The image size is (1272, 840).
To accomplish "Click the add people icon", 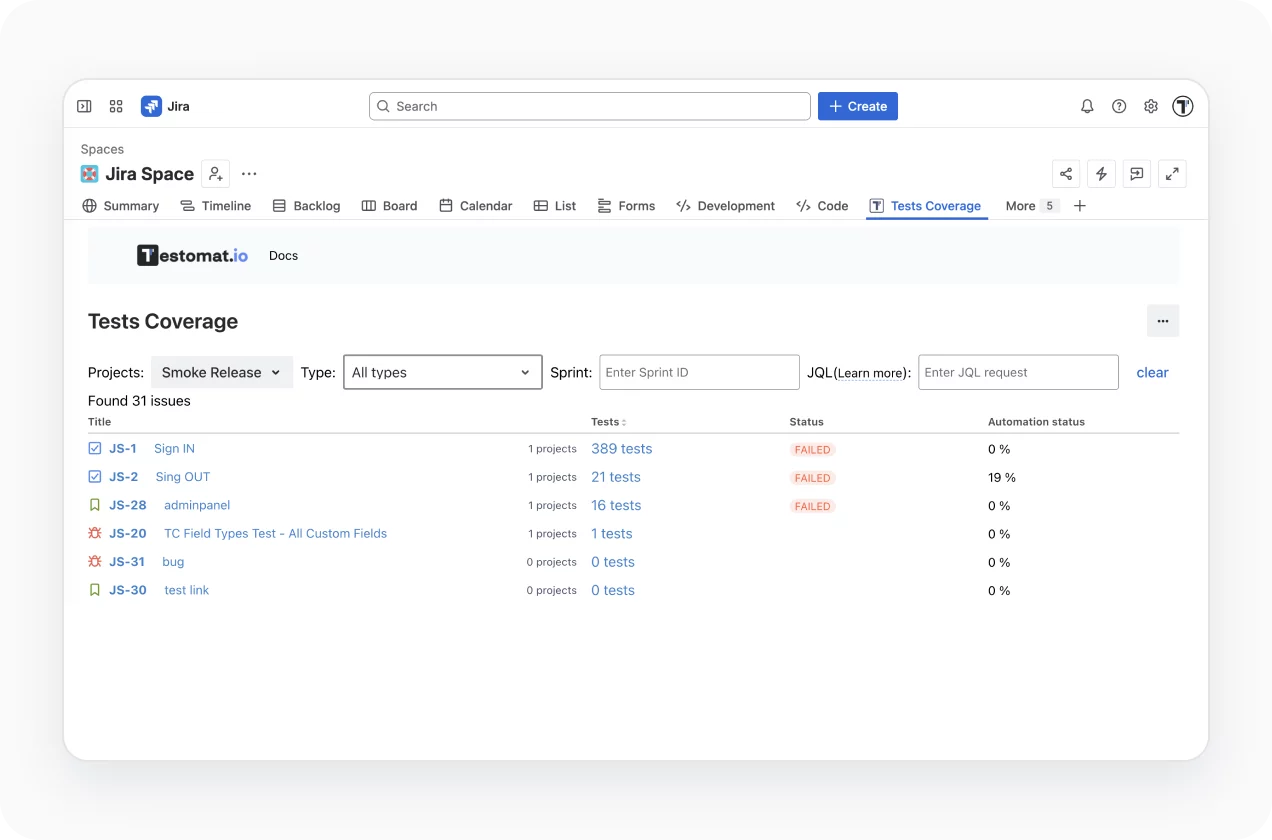I will point(216,174).
